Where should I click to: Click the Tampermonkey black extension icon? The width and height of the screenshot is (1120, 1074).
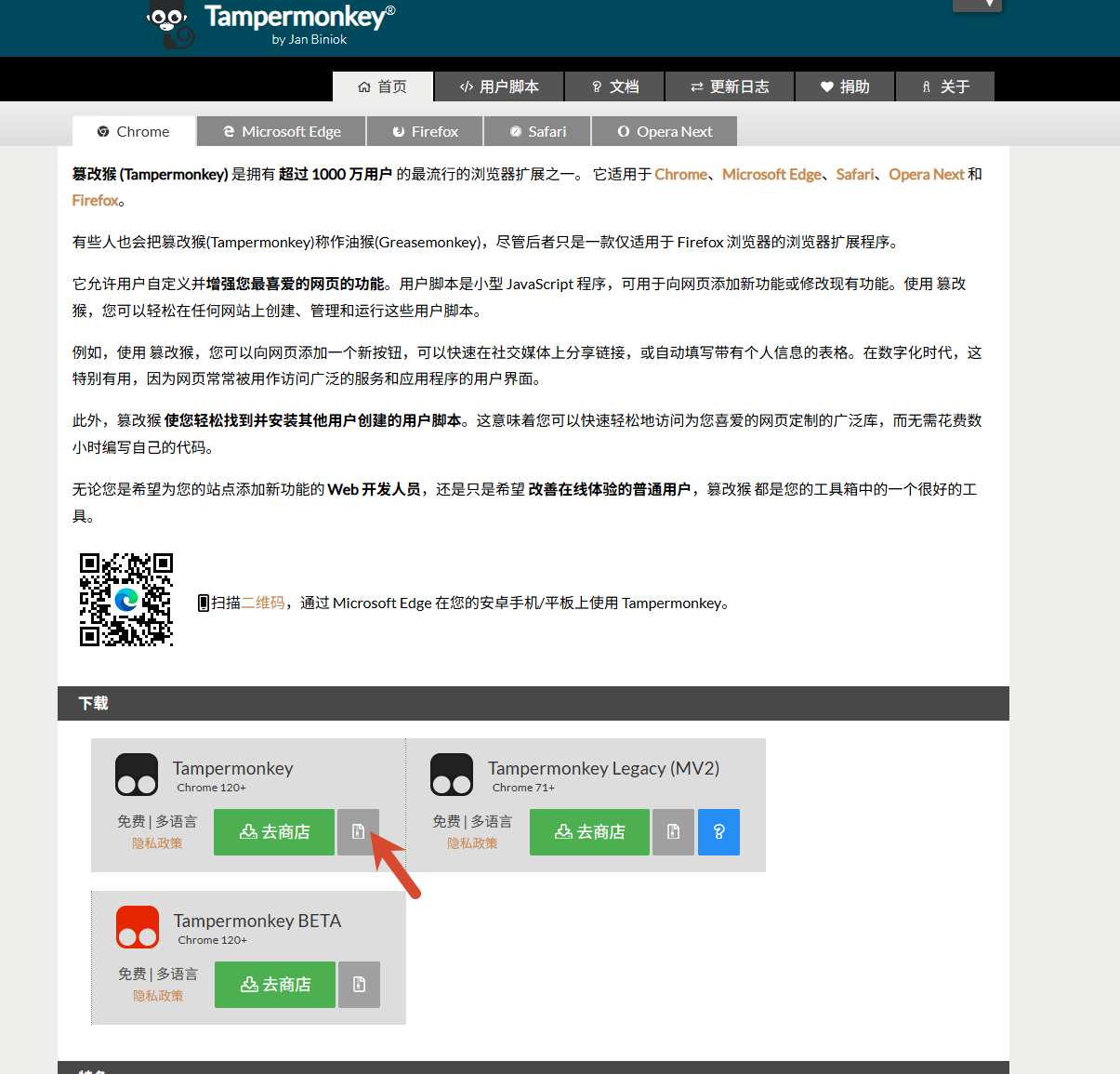137,775
